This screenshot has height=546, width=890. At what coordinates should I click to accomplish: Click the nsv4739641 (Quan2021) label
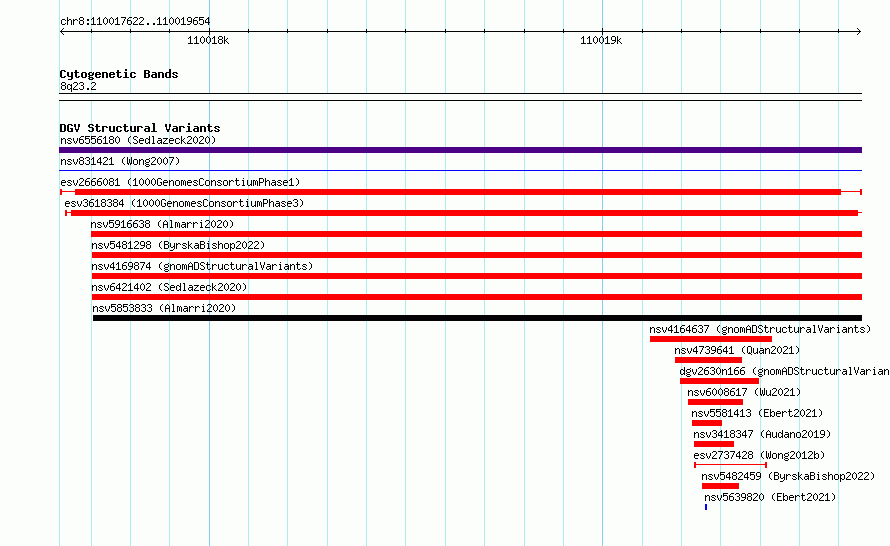point(737,350)
